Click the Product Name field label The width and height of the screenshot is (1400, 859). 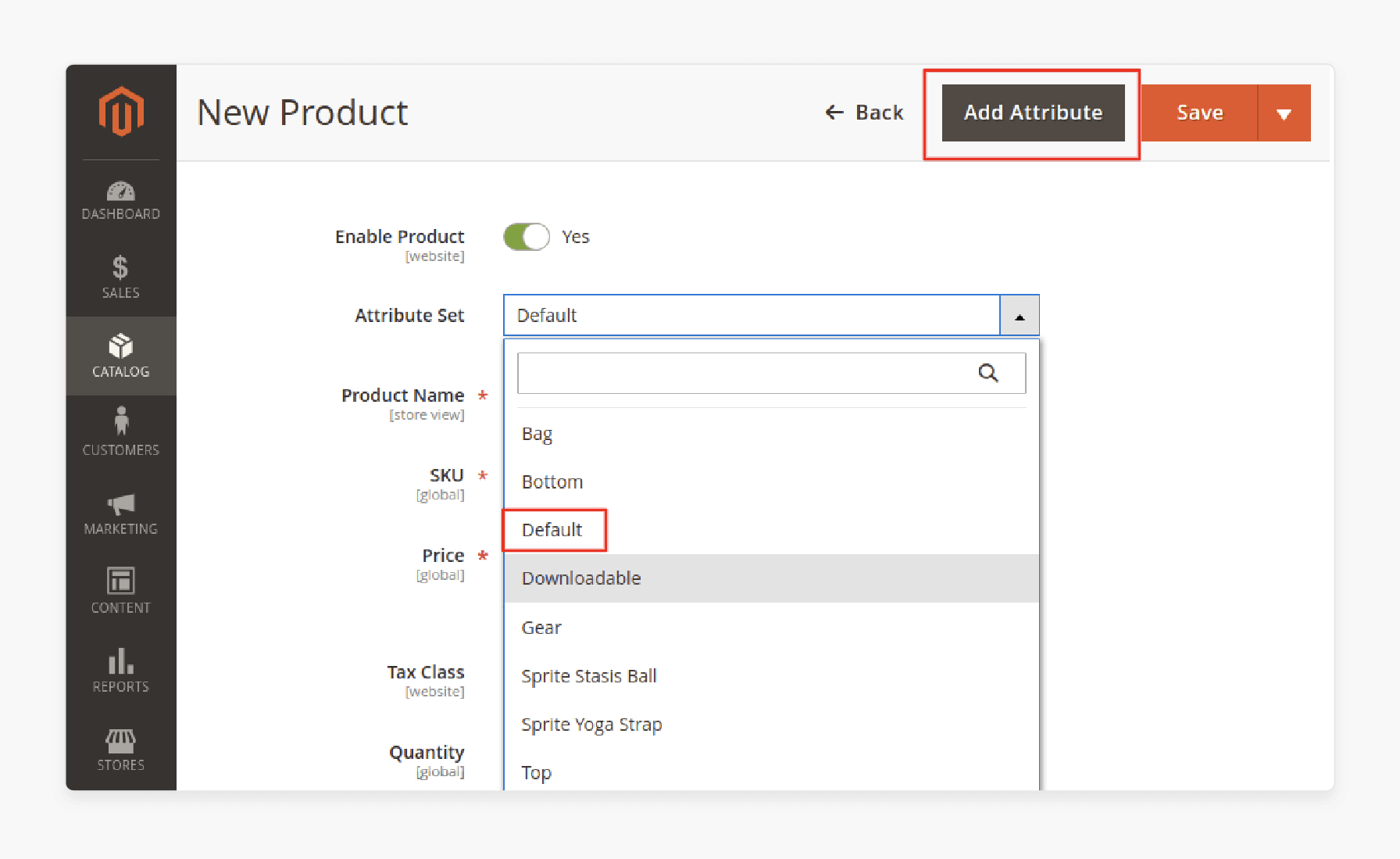pos(402,395)
